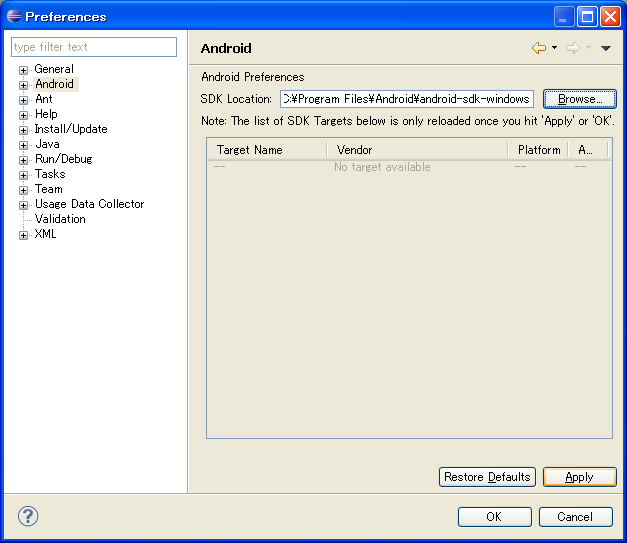Expand the Run/Debug tree node
627x543 pixels.
pos(23,160)
